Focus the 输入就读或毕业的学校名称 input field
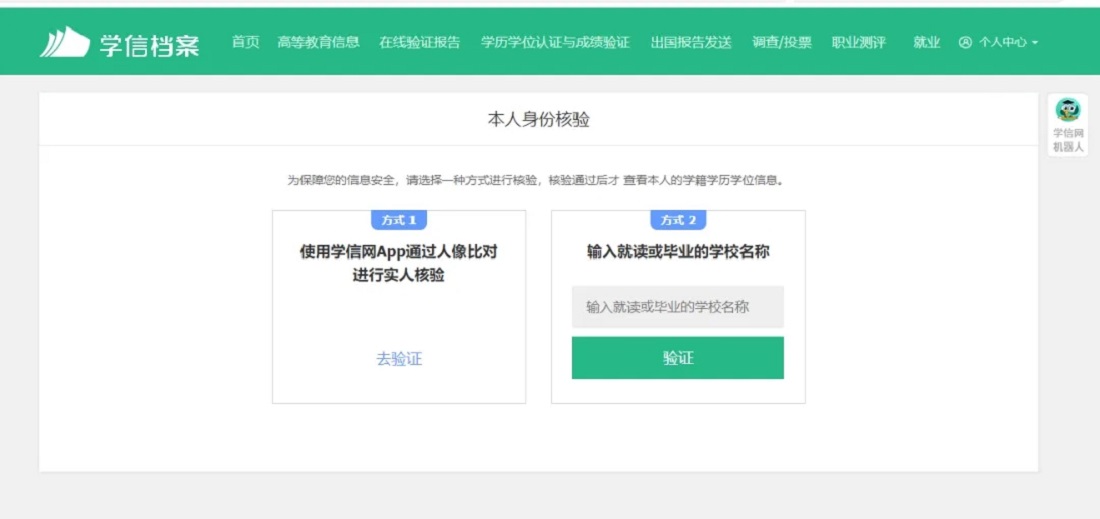The image size is (1100, 519). (678, 307)
